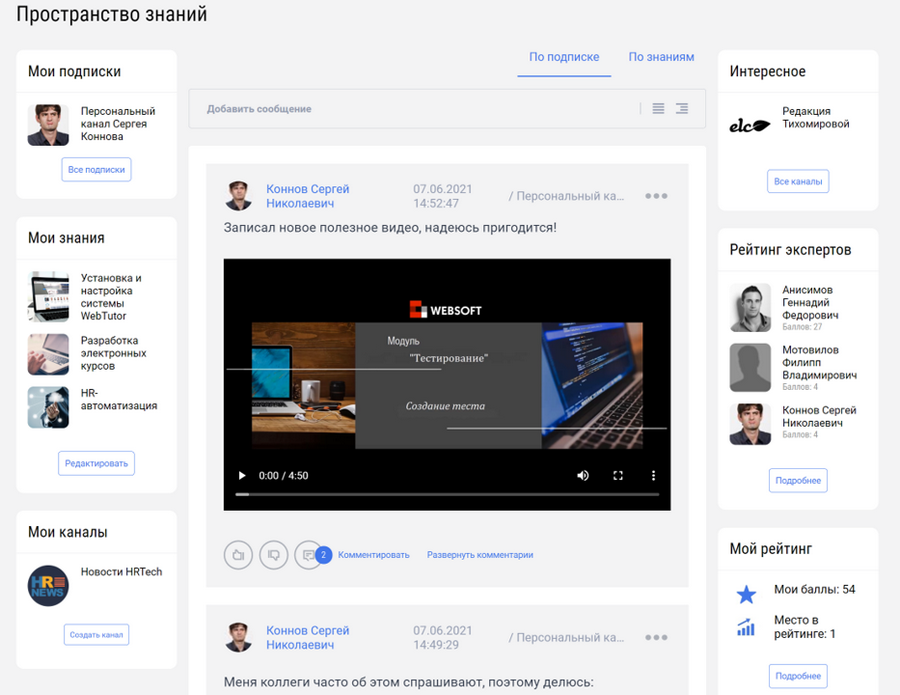Запустите видео кнопкой воспроизведения
Viewport: 900px width, 695px height.
pyautogui.click(x=241, y=476)
